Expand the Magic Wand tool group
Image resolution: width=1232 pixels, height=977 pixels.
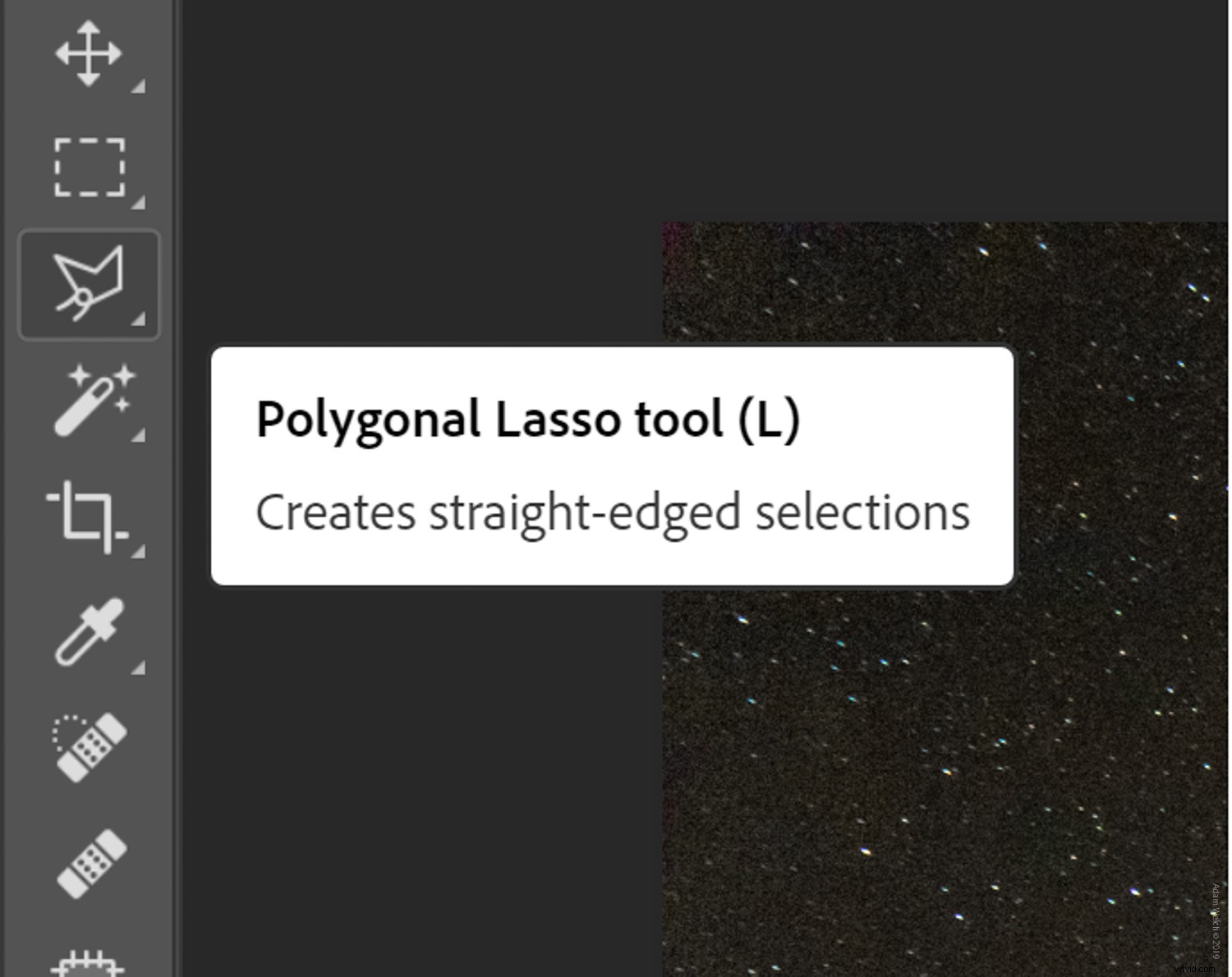coord(140,433)
